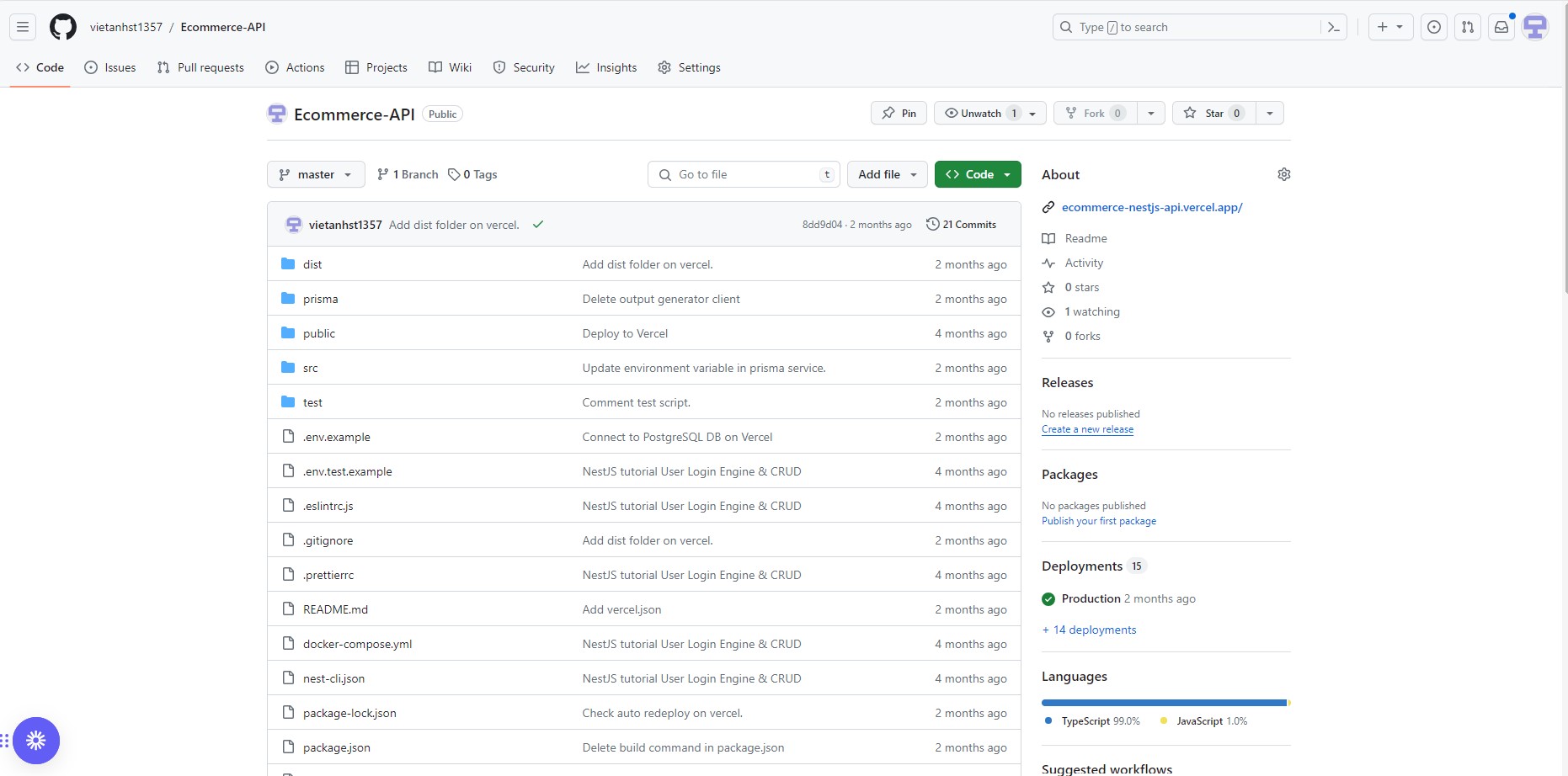Open the Actions tab
The width and height of the screenshot is (1568, 776).
tap(295, 67)
